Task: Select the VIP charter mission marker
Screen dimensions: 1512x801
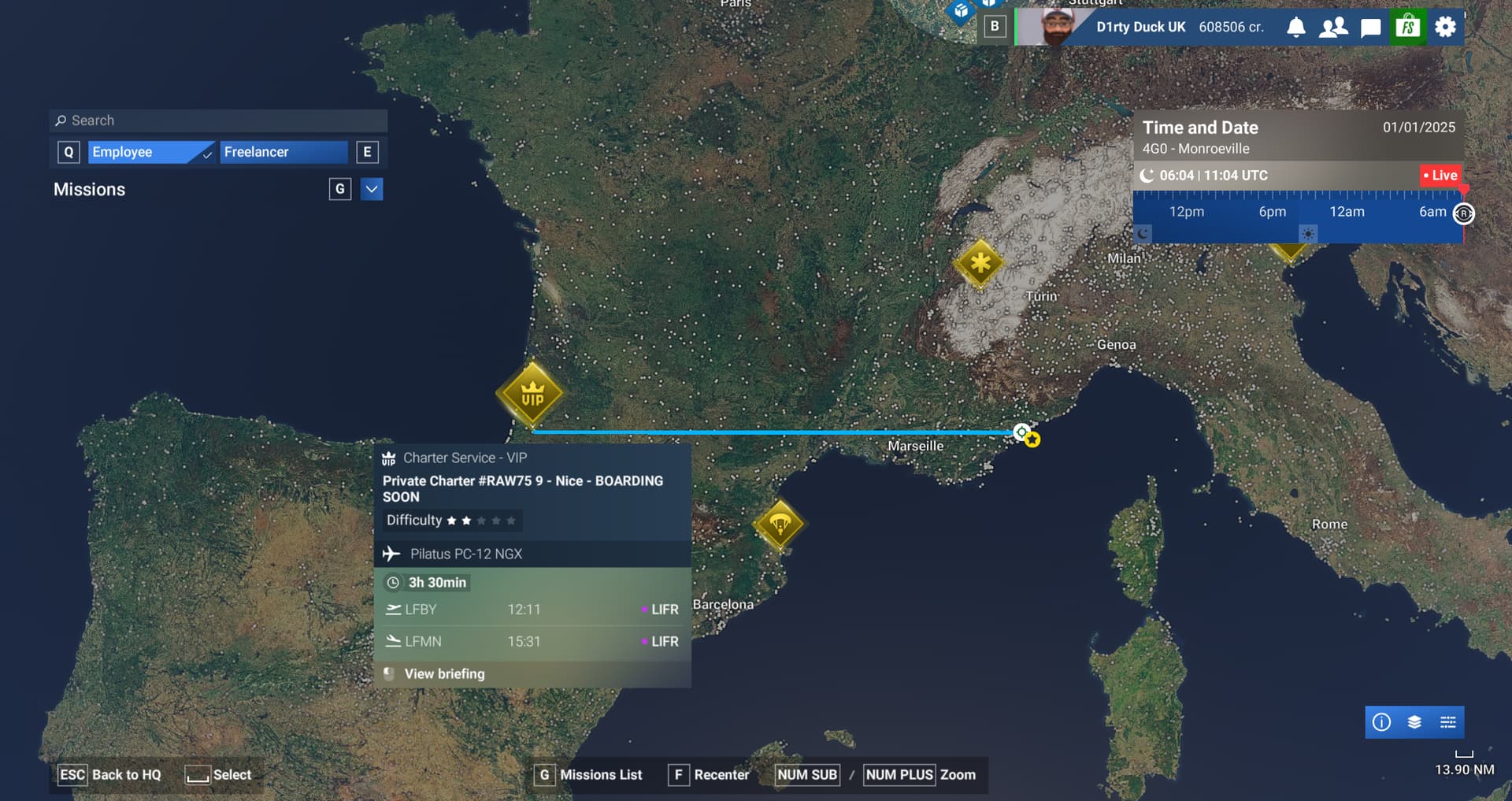Action: tap(532, 394)
